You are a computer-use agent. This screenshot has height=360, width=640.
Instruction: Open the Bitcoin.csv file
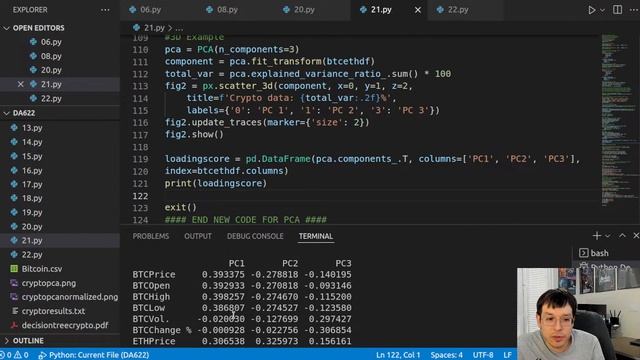[x=42, y=269]
